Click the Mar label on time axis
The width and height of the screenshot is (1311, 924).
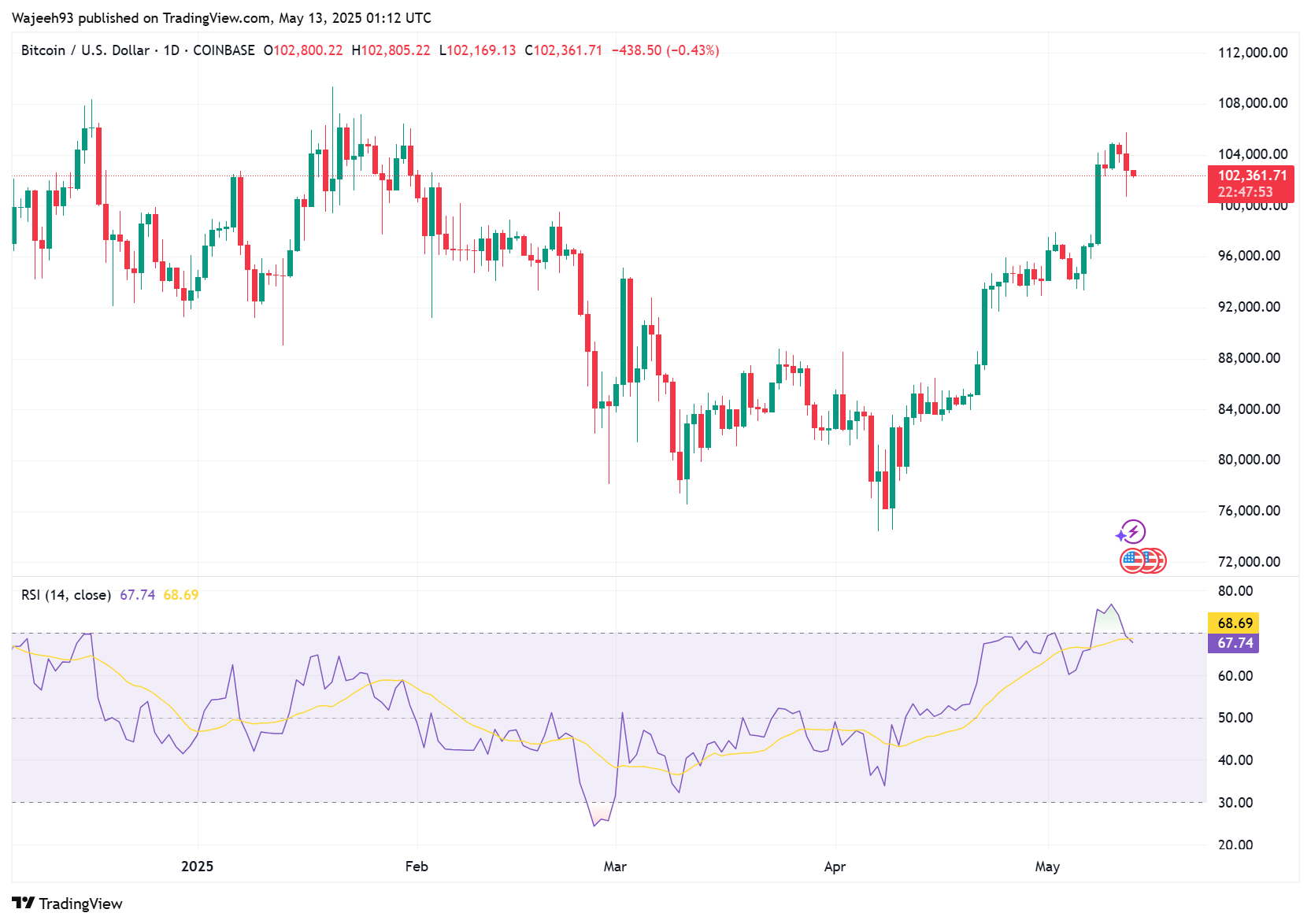coord(615,866)
